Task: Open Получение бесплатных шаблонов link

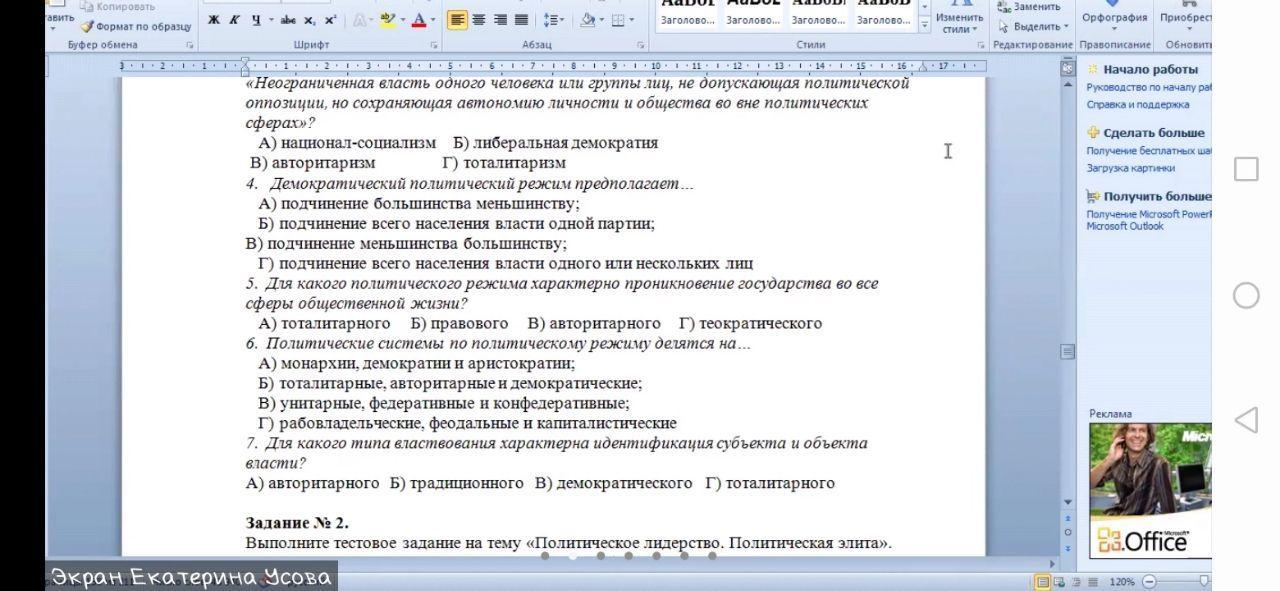Action: click(1149, 151)
